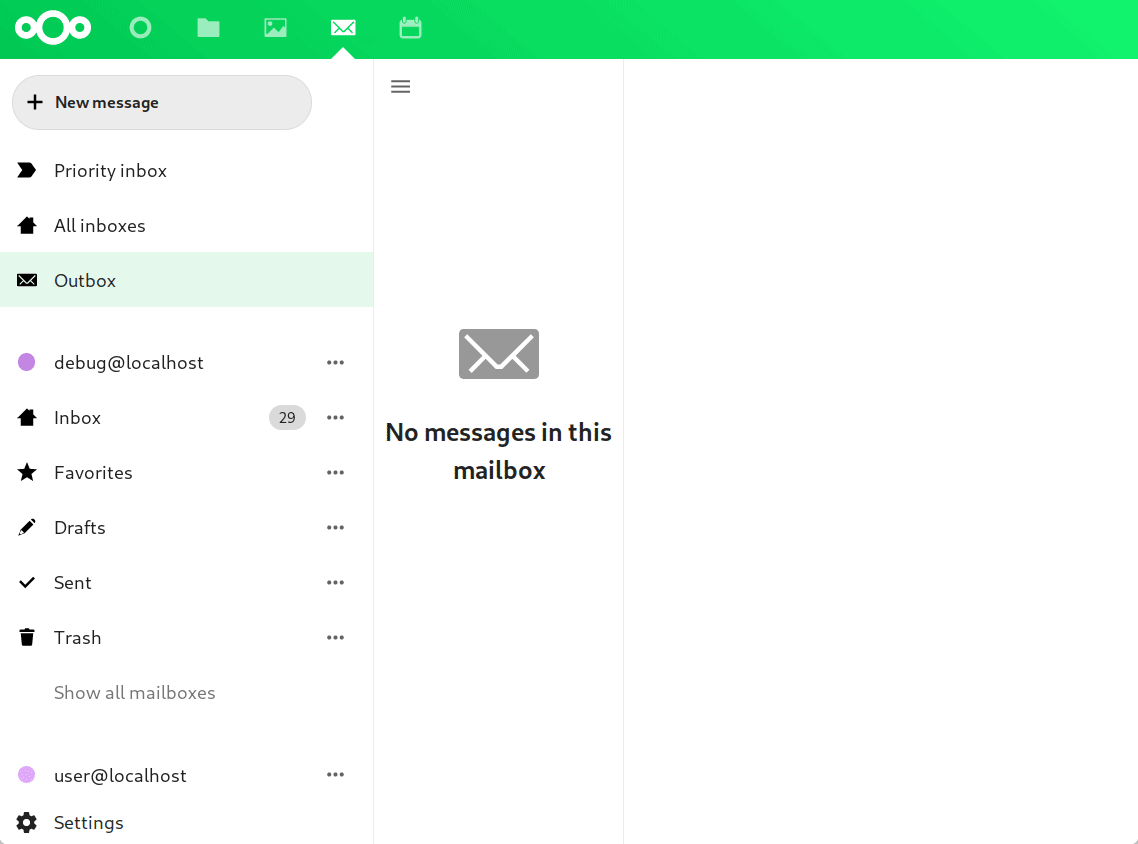The height and width of the screenshot is (844, 1138).
Task: Open Inbox actions menu
Action: pyautogui.click(x=335, y=417)
